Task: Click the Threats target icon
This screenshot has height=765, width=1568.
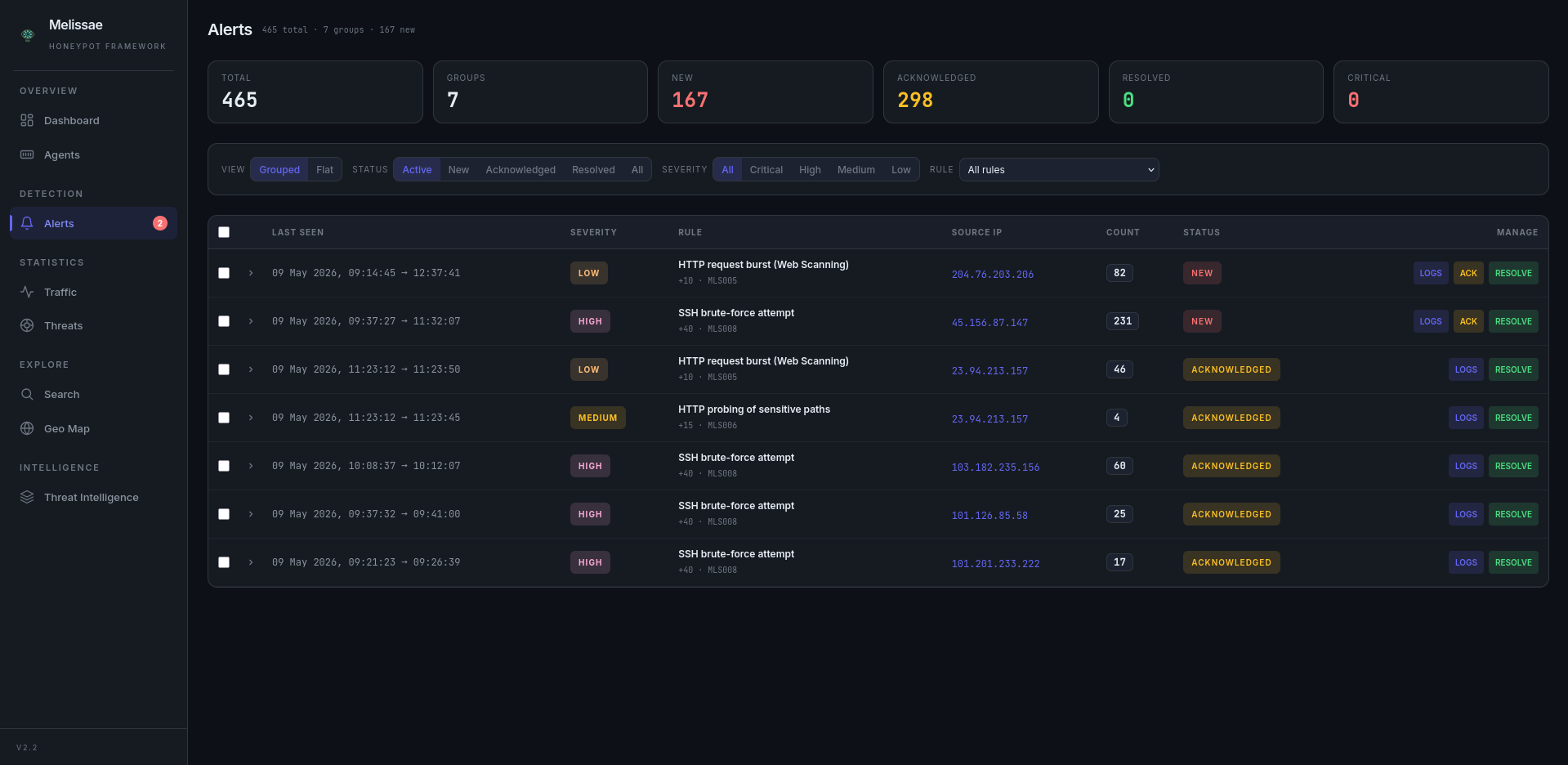Action: pyautogui.click(x=27, y=325)
